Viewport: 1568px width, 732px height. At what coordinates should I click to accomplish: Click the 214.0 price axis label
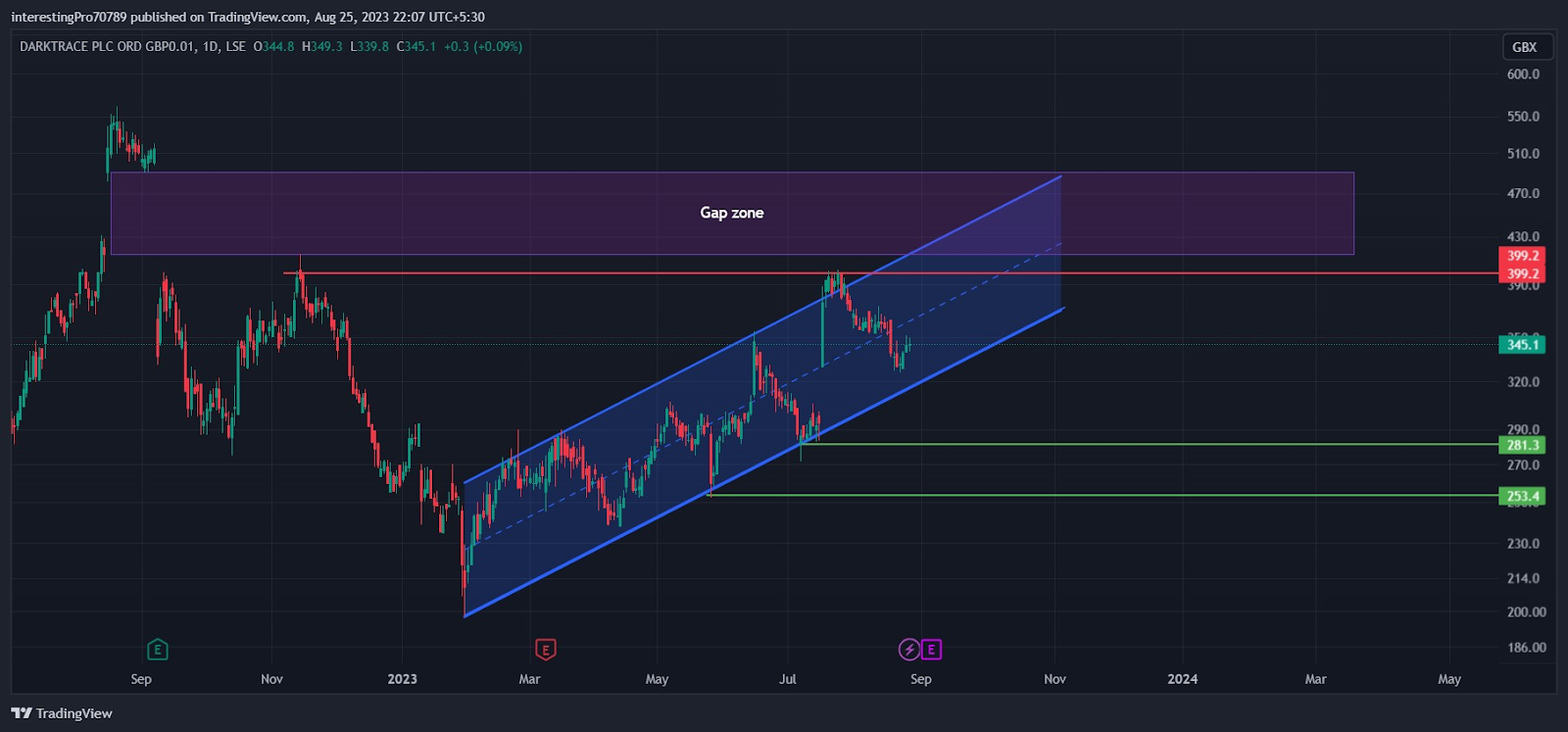(1523, 579)
